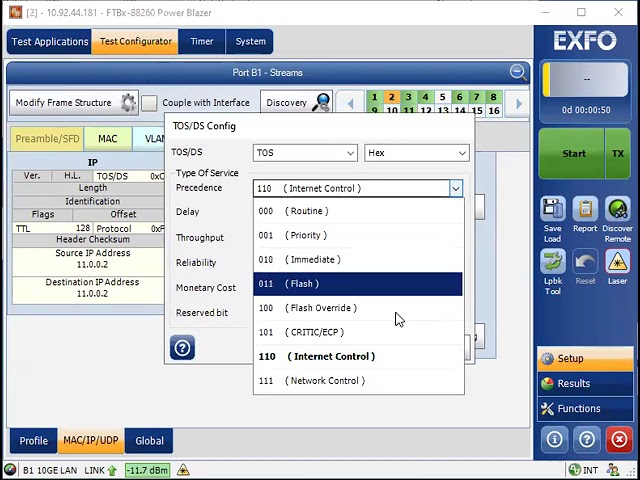Click the Discovery magnifier globe icon

[x=321, y=103]
